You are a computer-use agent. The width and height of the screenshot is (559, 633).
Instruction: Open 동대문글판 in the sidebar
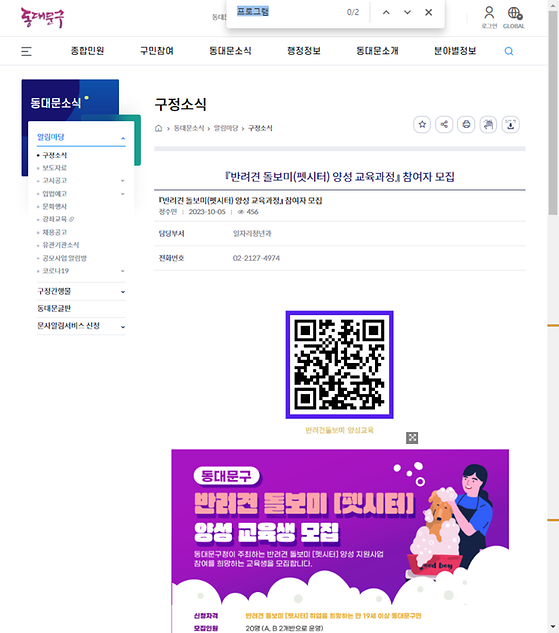pos(54,309)
